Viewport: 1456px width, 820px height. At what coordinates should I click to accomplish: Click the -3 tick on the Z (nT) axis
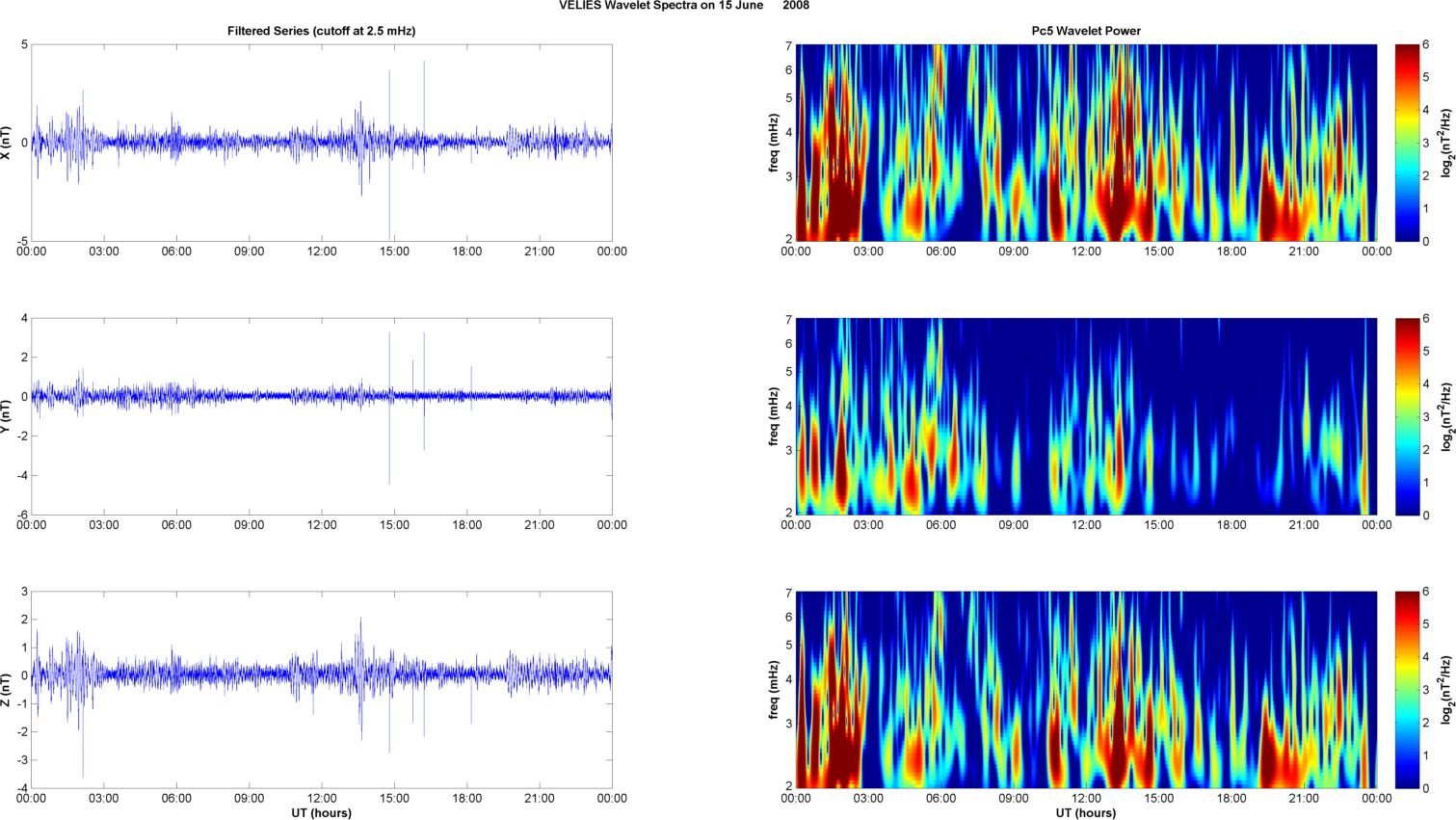tap(22, 760)
